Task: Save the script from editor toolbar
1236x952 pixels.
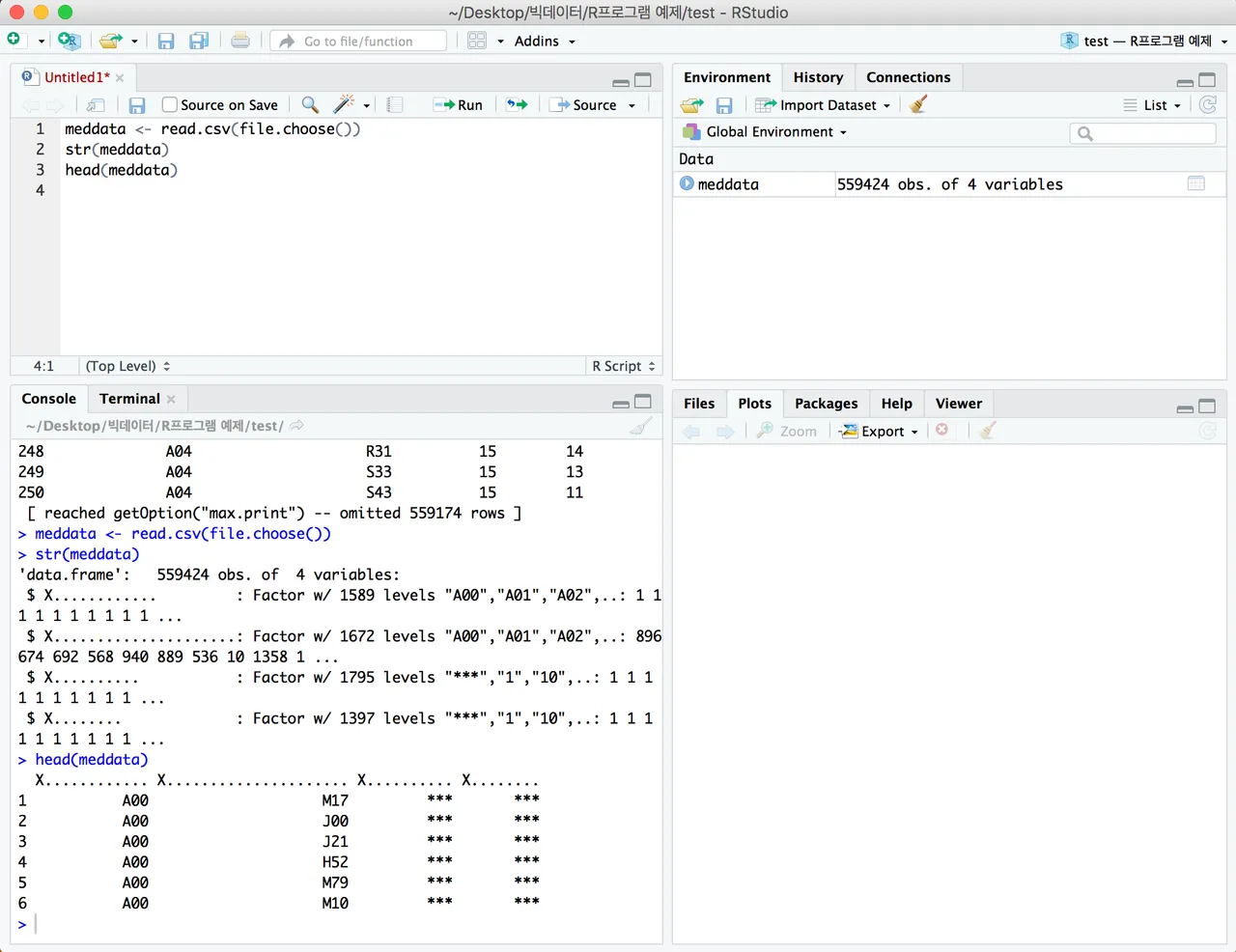Action: (137, 104)
